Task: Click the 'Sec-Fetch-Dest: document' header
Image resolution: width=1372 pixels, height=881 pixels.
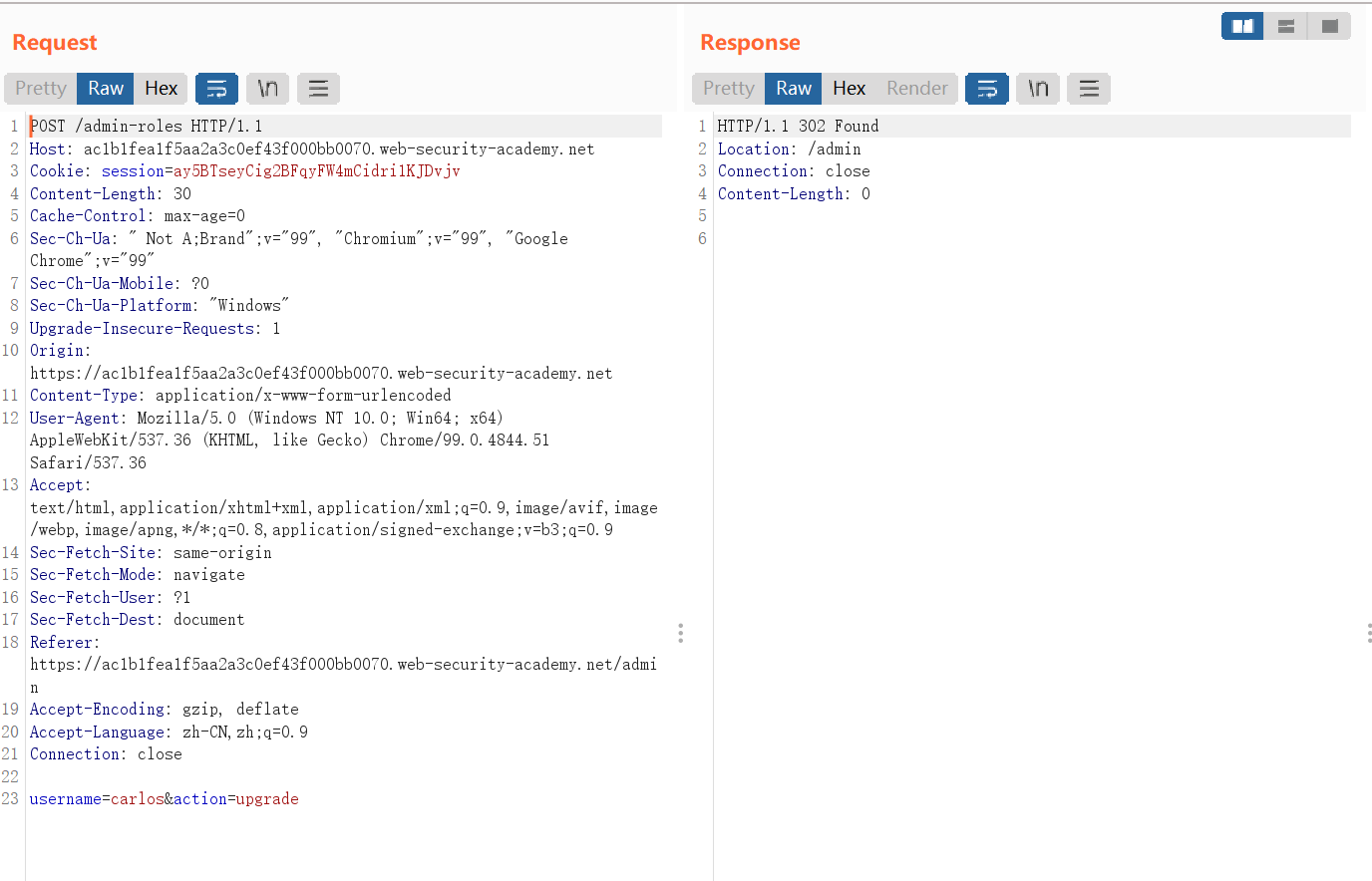Action: pos(138,620)
